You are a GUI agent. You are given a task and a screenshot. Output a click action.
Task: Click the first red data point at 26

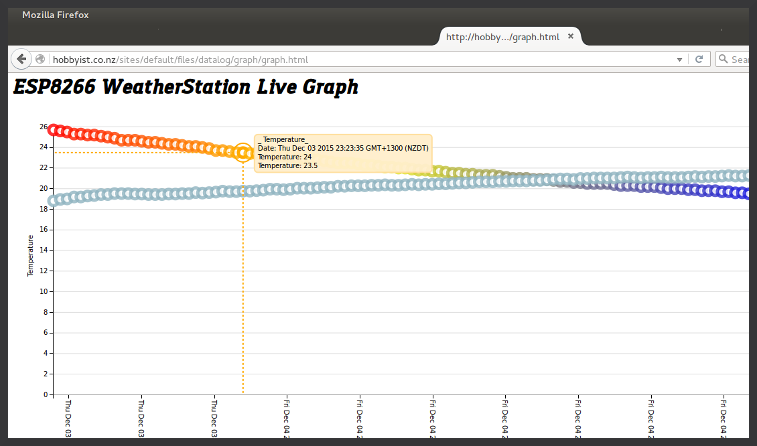[55, 130]
